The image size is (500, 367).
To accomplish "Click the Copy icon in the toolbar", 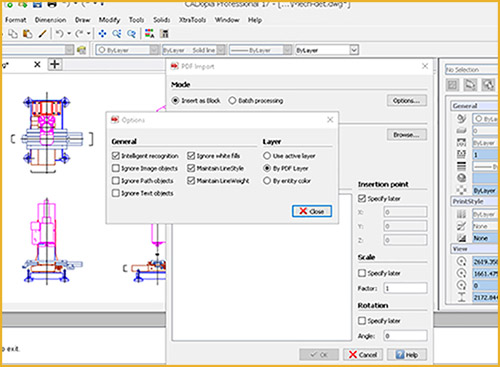I will point(13,34).
